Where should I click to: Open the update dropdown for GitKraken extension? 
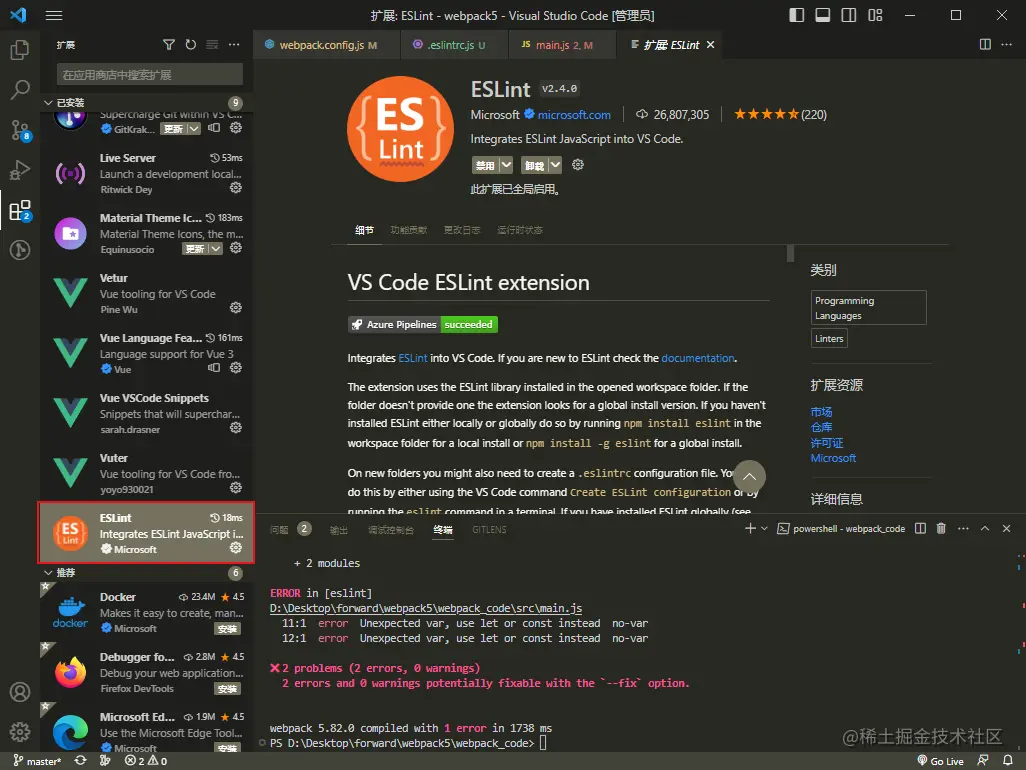coord(194,129)
